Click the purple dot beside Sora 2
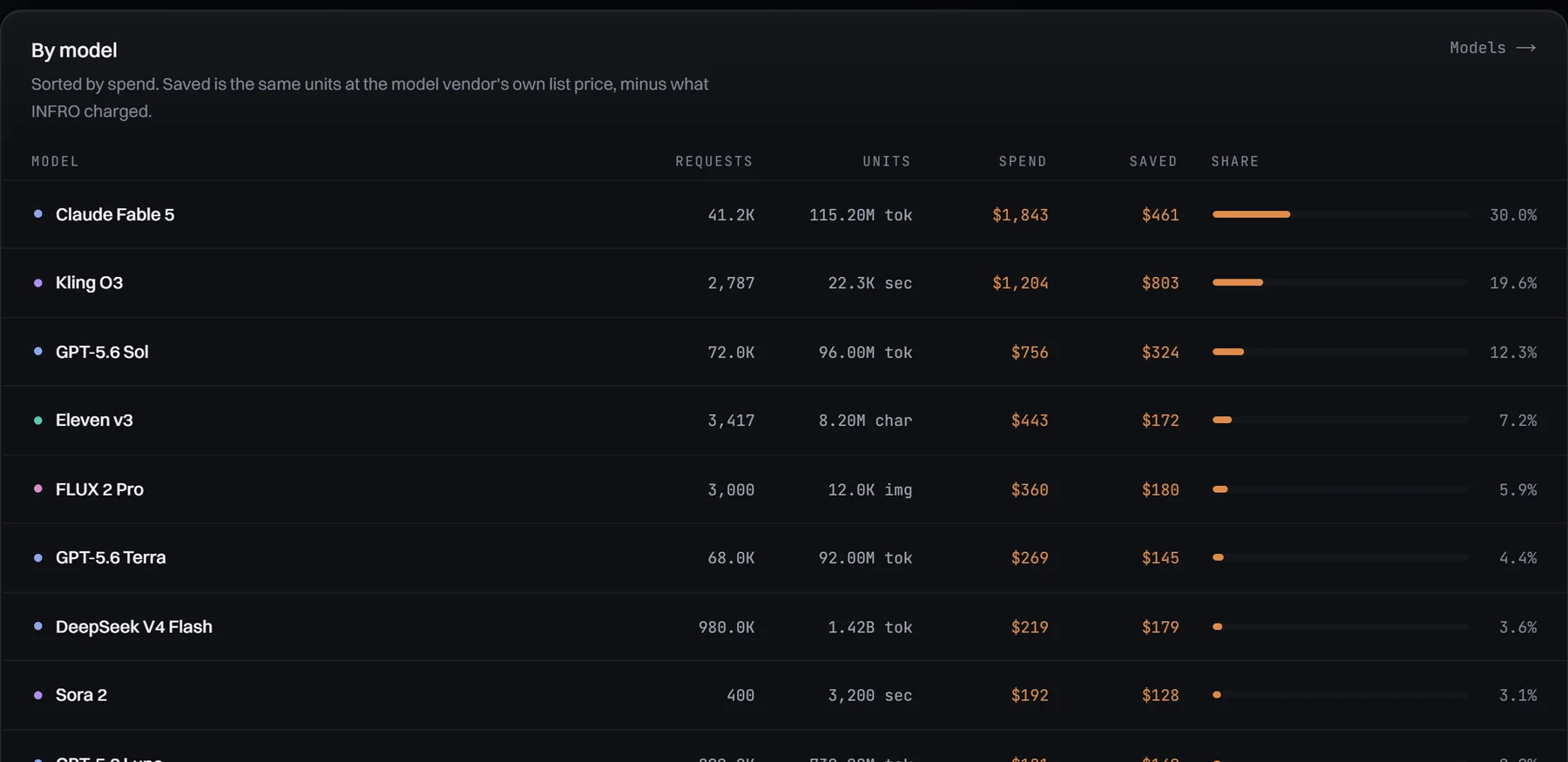Viewport: 1568px width, 762px height. (37, 696)
